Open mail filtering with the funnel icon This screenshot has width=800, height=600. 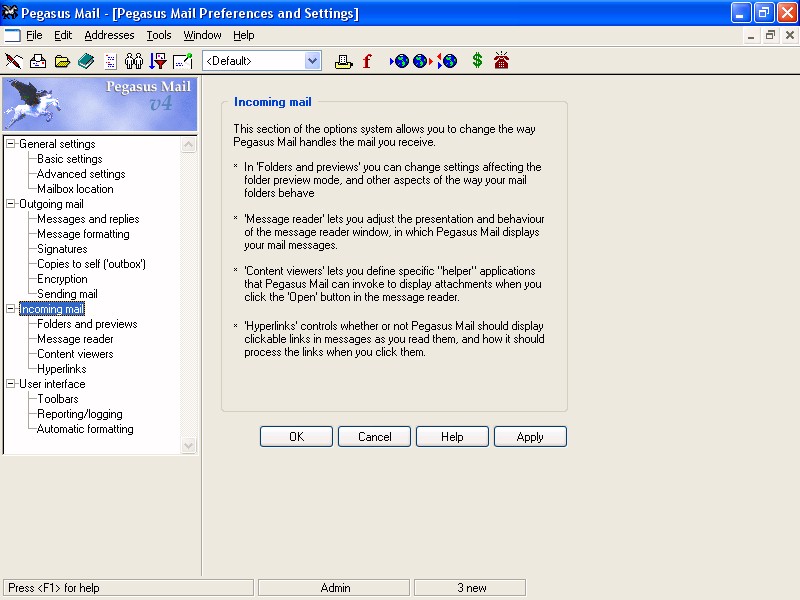tap(158, 61)
